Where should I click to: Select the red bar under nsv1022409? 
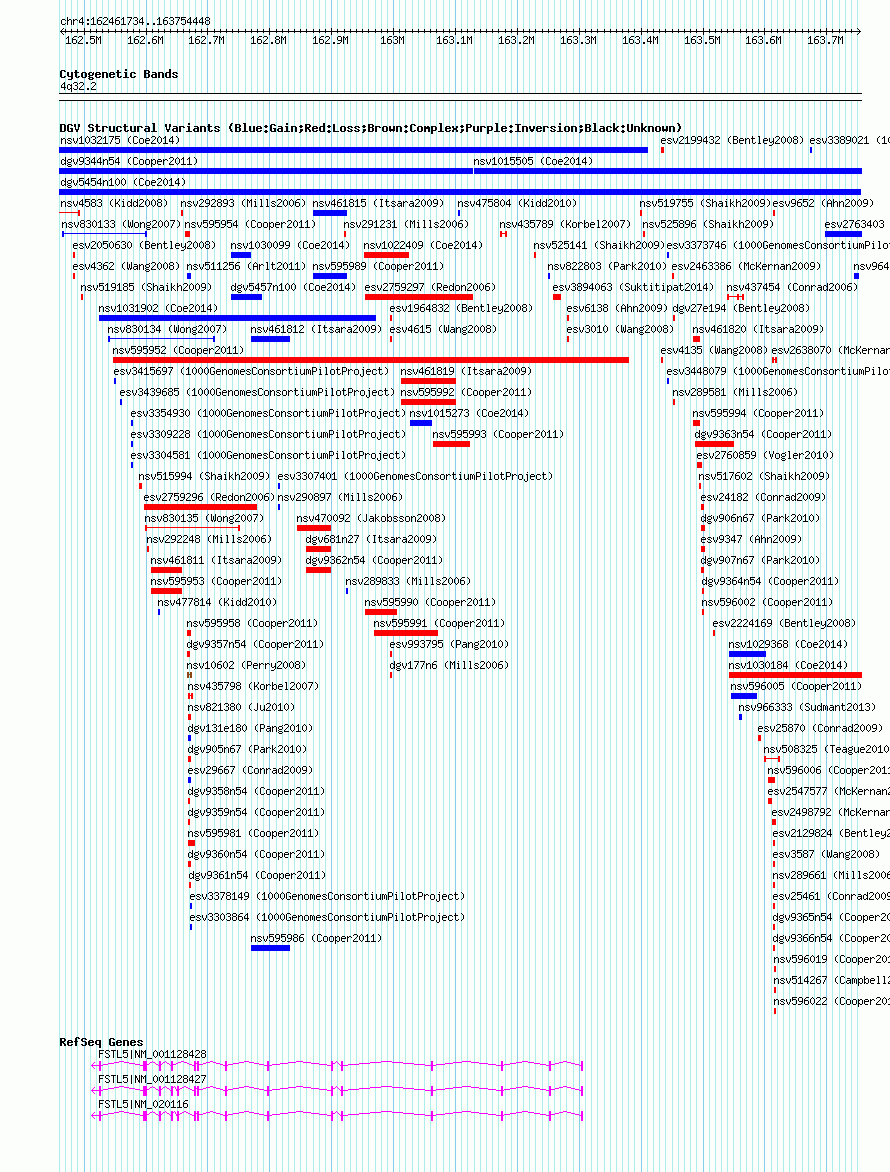[x=386, y=256]
